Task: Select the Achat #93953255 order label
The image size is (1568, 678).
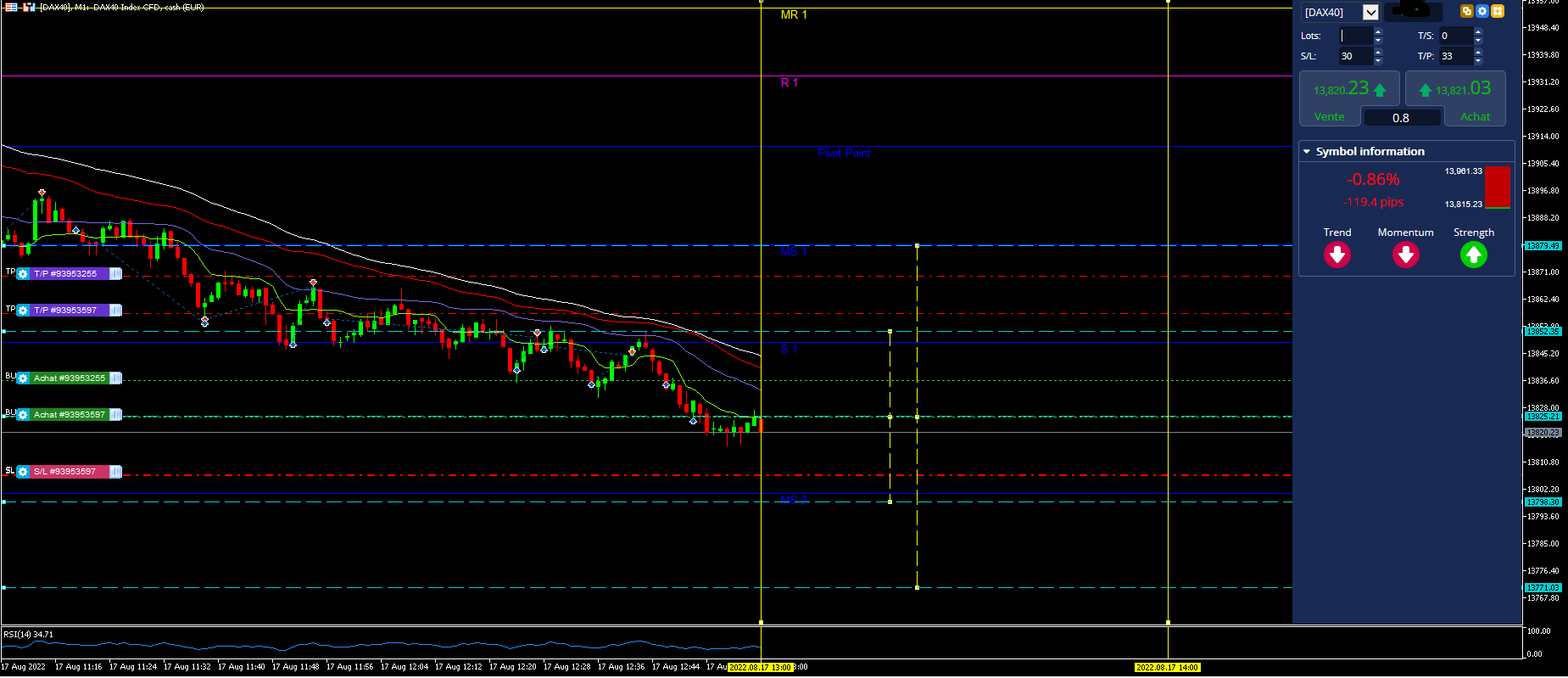Action: [x=70, y=378]
